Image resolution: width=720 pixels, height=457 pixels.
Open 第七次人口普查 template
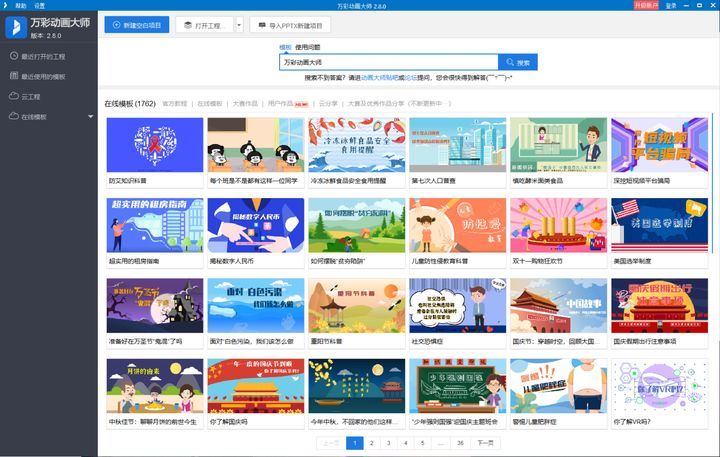[x=458, y=145]
